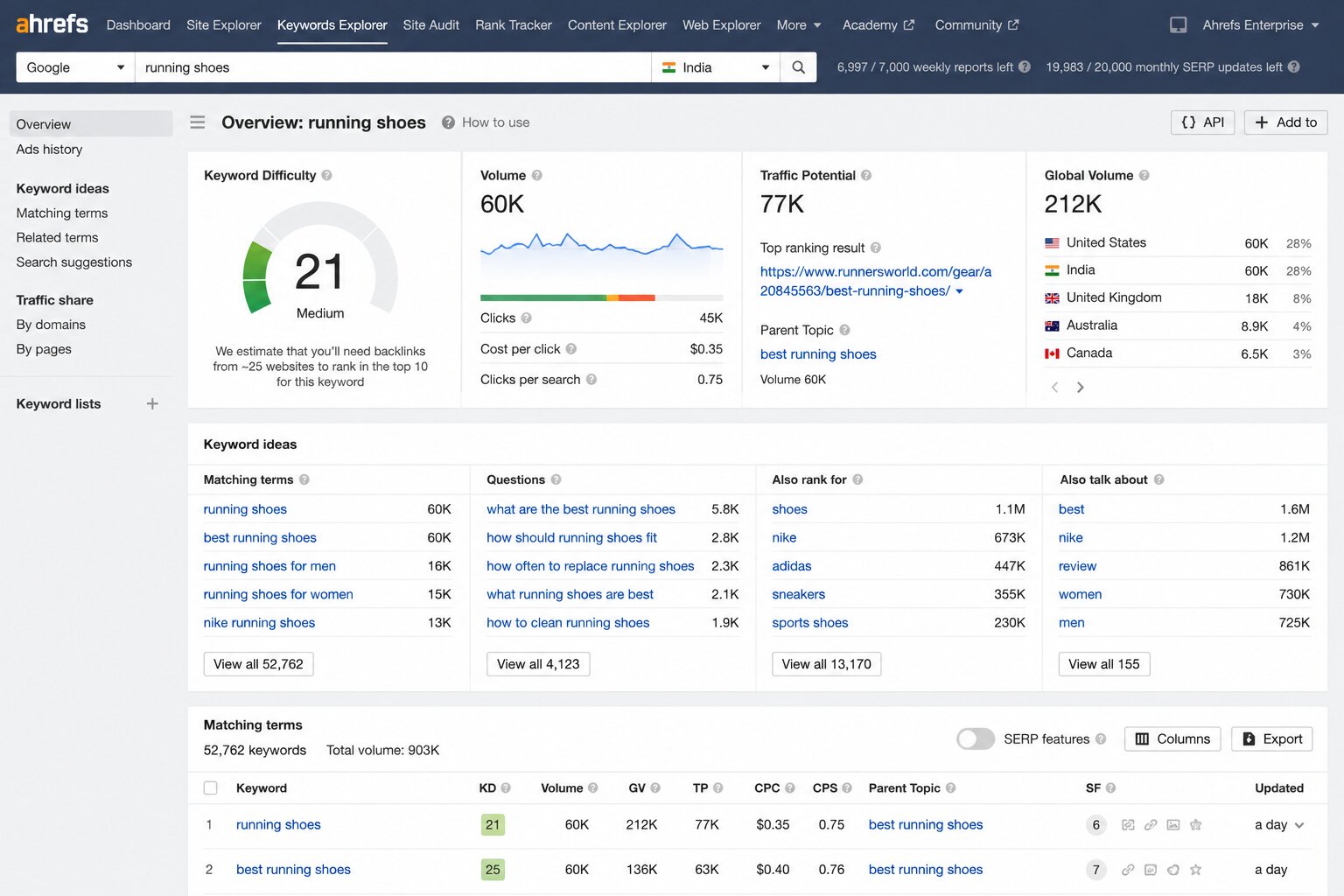
Task: Click the keyword search input field
Action: tap(393, 67)
